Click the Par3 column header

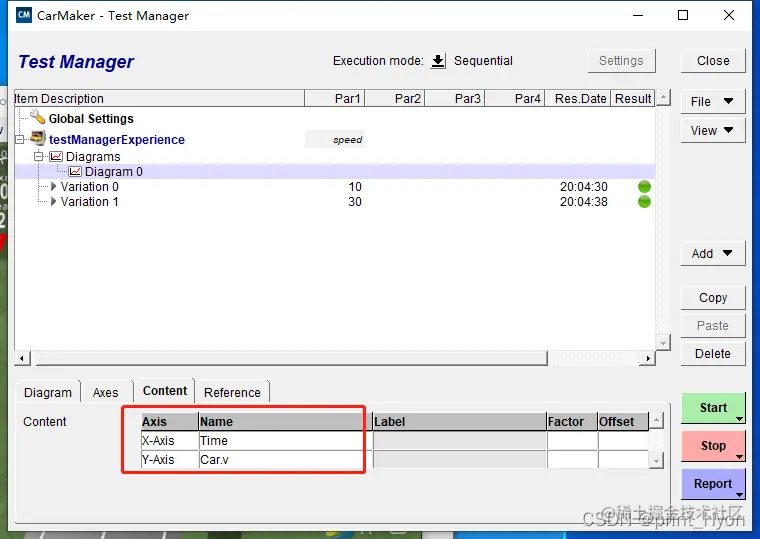click(455, 98)
